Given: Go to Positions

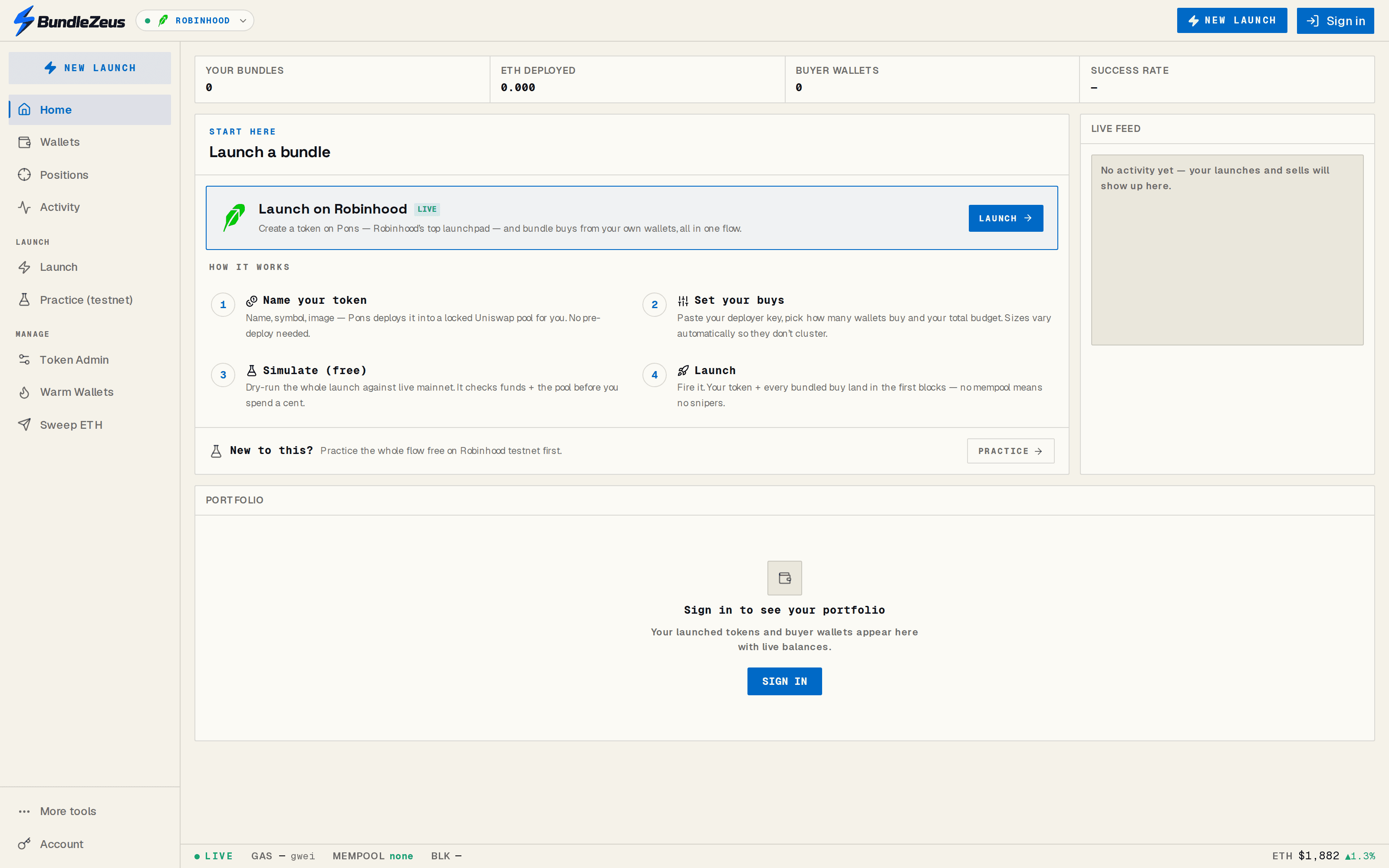Looking at the screenshot, I should (x=89, y=174).
